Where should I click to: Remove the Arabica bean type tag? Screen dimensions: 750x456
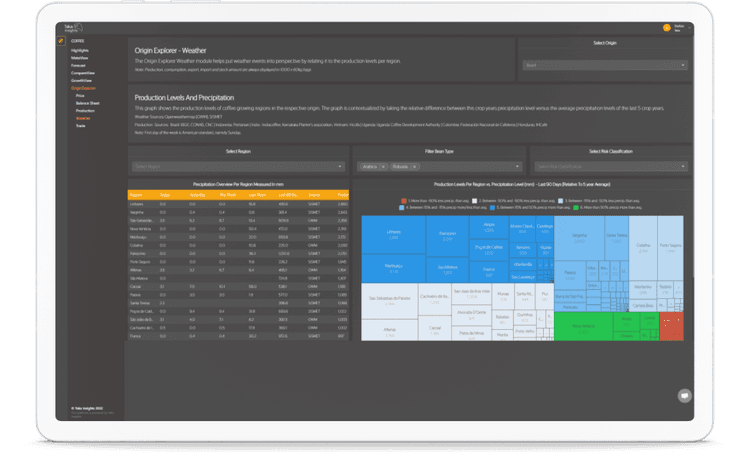click(x=383, y=167)
